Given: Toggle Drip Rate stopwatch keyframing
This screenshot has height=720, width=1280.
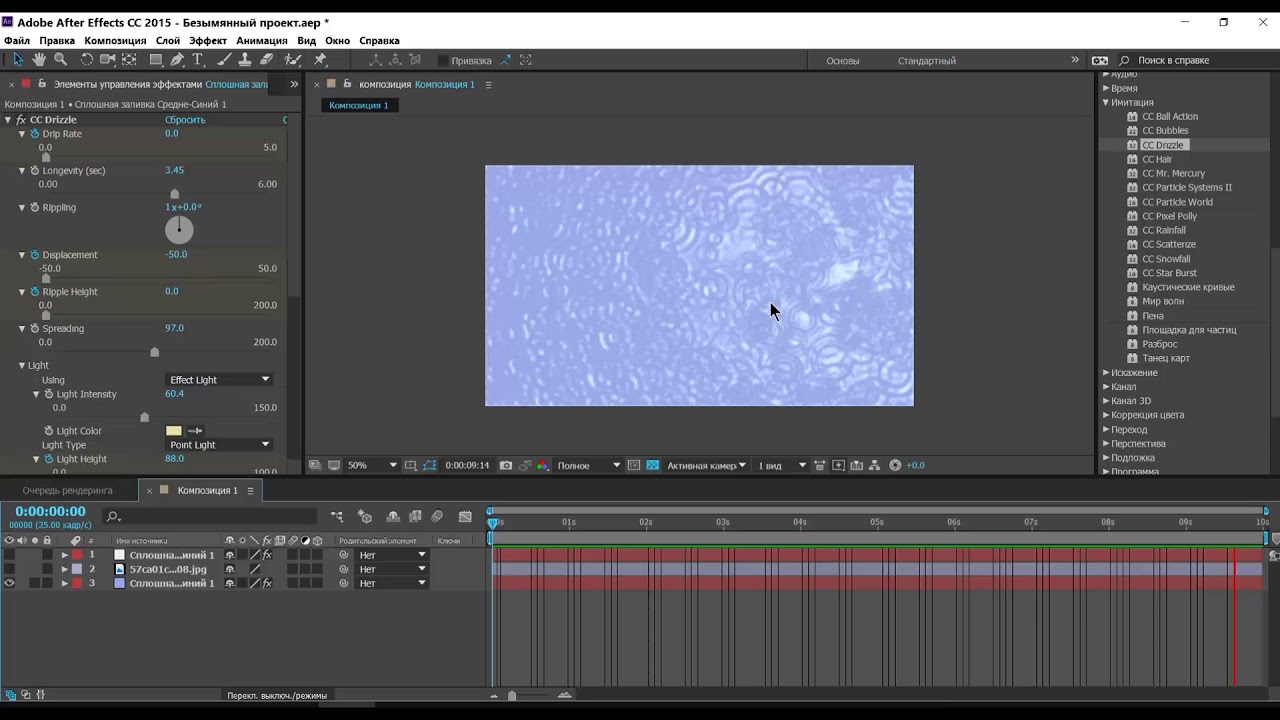Looking at the screenshot, I should pyautogui.click(x=35, y=134).
